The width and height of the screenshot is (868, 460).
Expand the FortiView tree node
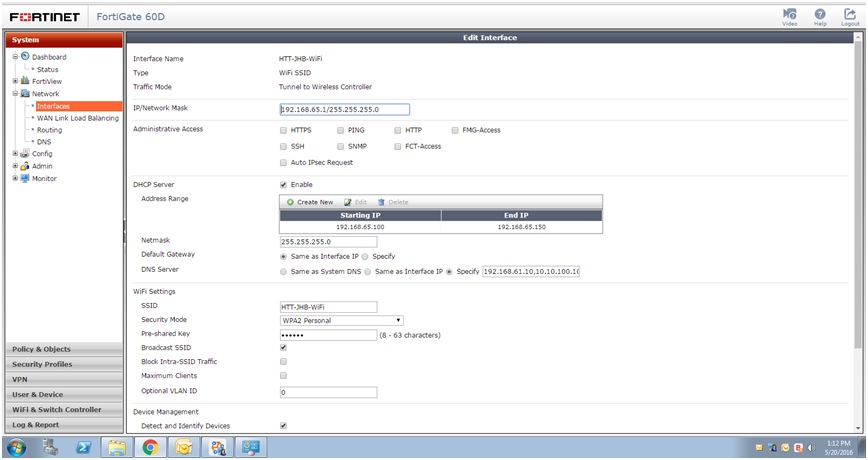point(16,81)
